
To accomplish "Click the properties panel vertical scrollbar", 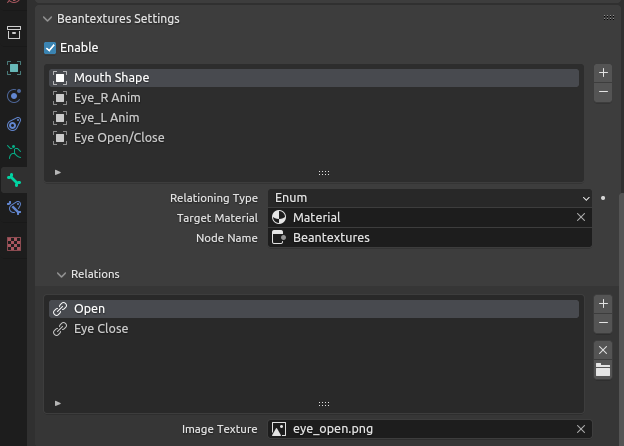I will pos(622,318).
